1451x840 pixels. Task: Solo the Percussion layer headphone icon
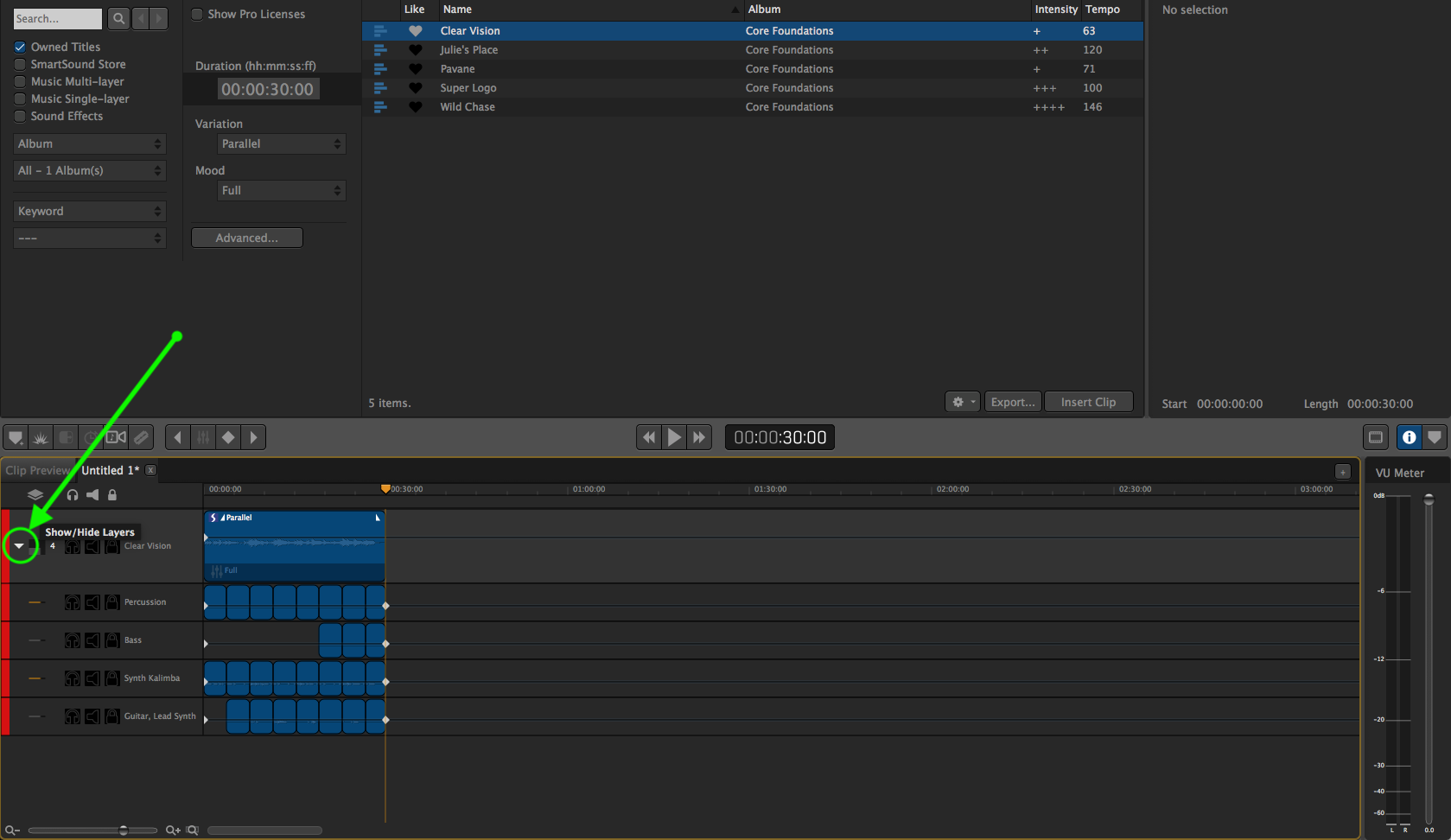click(73, 602)
